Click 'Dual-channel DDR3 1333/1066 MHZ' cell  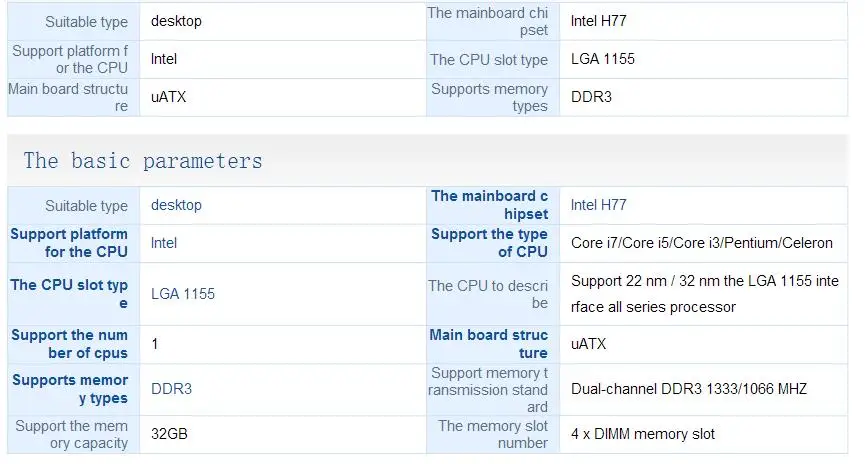click(x=703, y=390)
